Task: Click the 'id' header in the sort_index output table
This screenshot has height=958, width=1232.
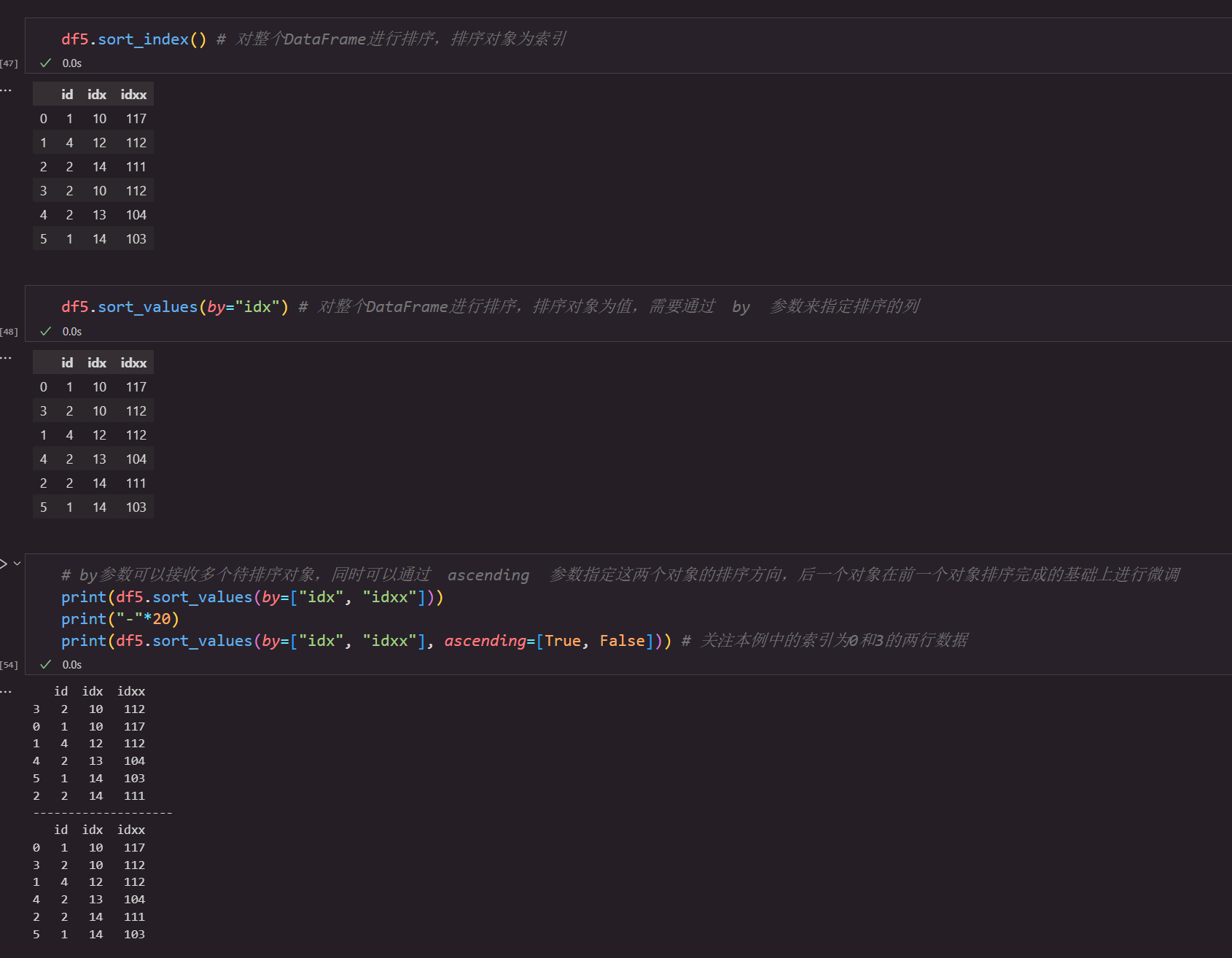Action: (x=67, y=95)
